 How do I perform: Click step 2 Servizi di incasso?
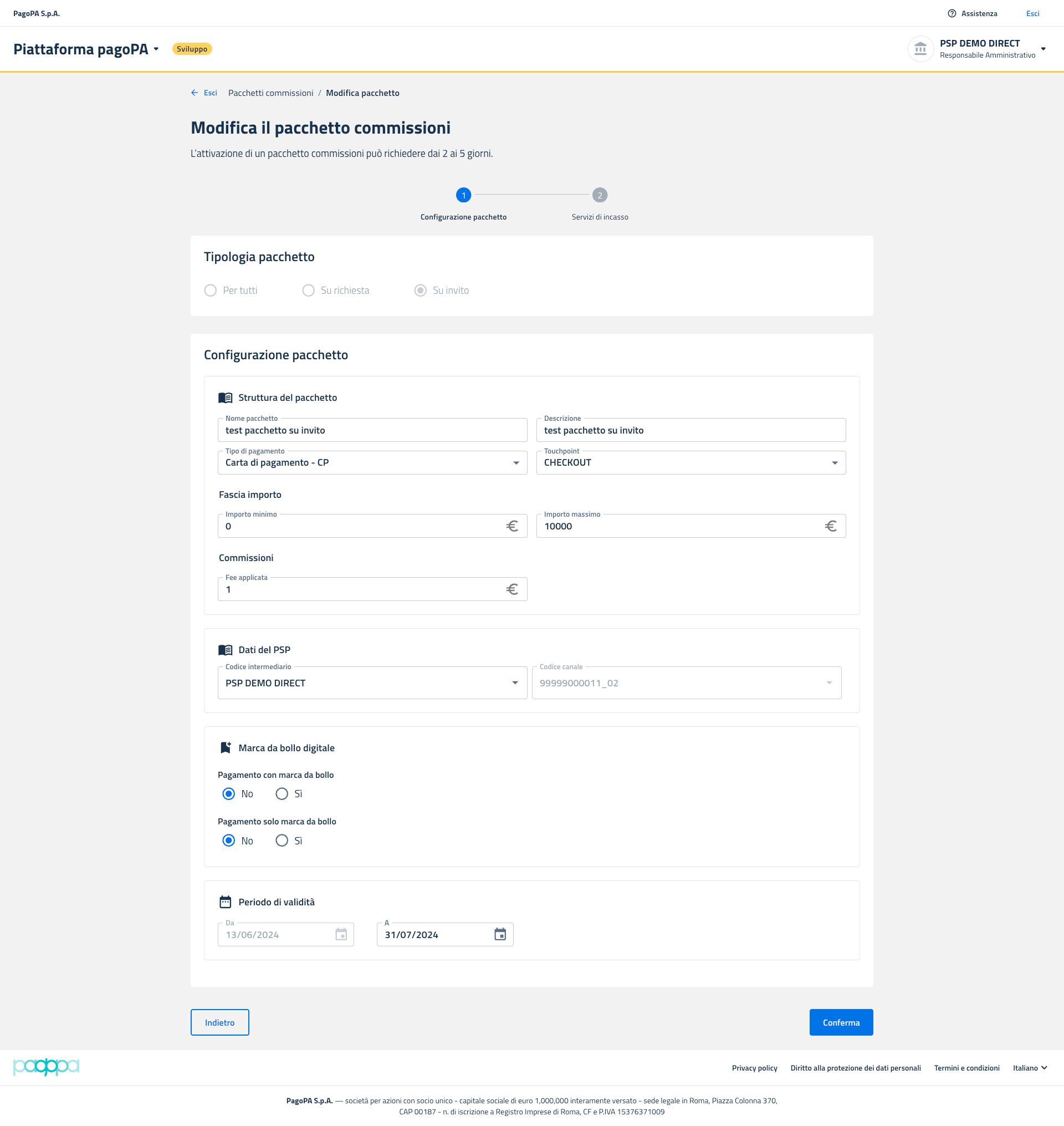click(600, 195)
